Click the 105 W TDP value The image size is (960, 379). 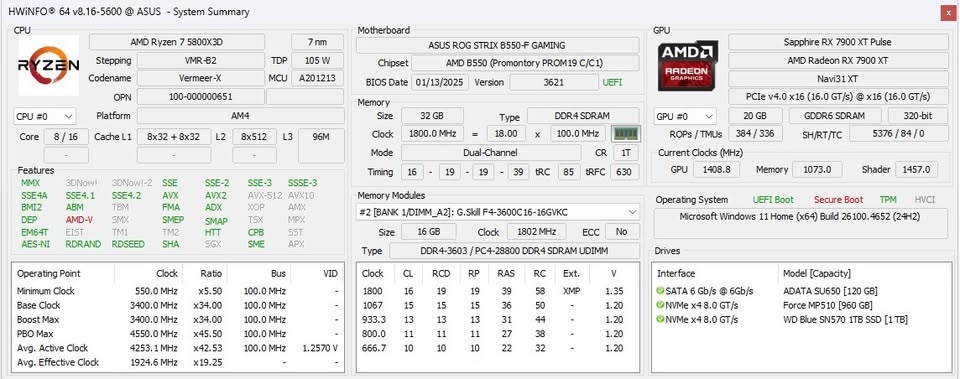(317, 61)
